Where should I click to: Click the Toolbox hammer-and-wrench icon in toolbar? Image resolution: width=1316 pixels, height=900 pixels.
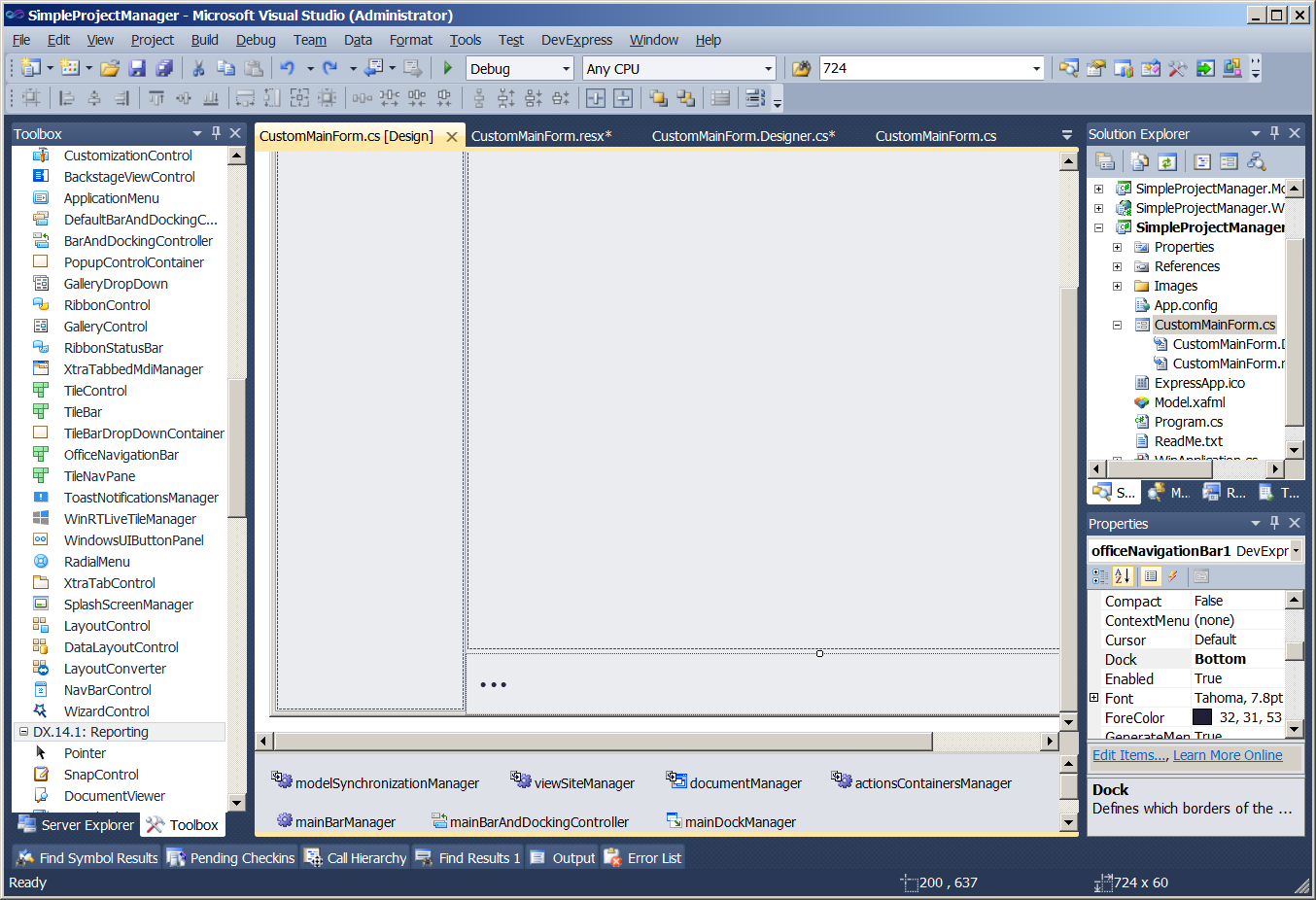1178,68
